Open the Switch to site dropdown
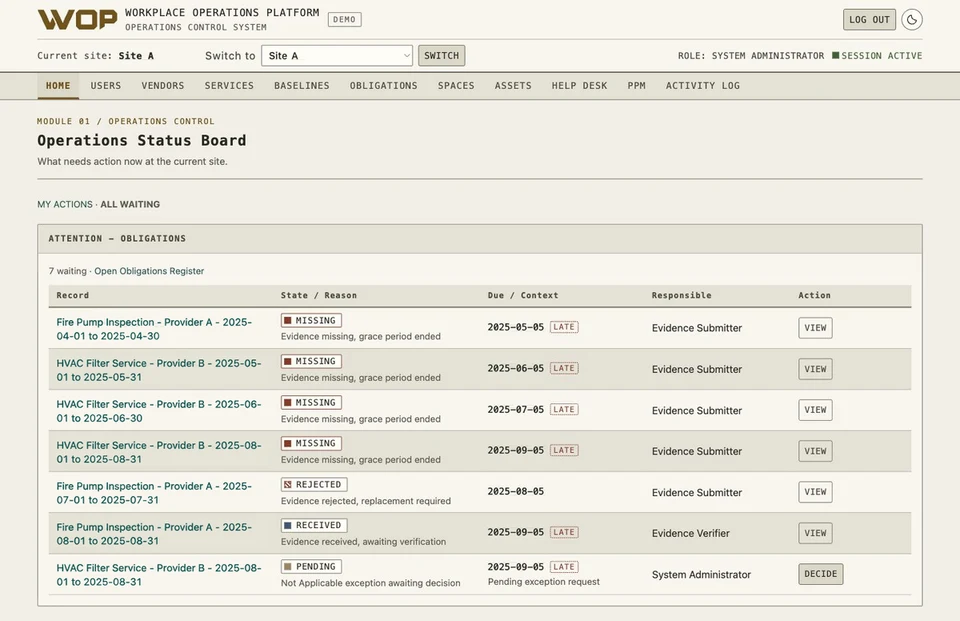Image resolution: width=960 pixels, height=621 pixels. point(337,56)
